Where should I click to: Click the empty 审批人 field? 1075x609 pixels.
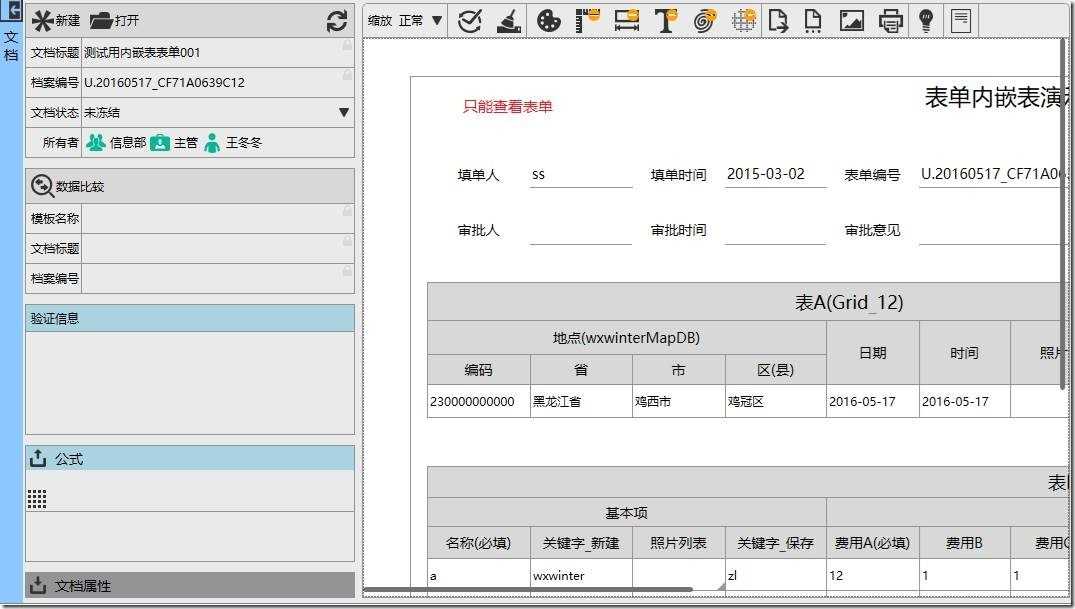pyautogui.click(x=581, y=230)
